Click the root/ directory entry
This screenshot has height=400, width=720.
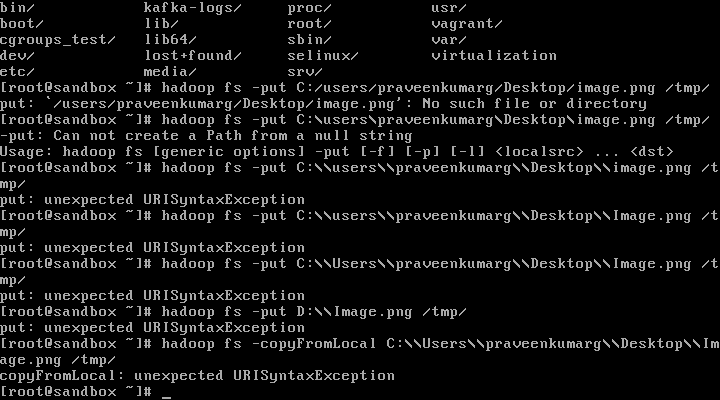pos(309,24)
